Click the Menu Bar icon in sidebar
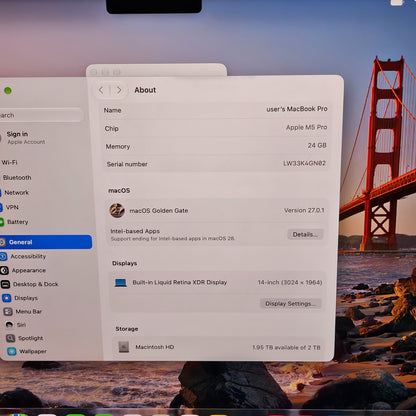This screenshot has width=416, height=416. click(x=8, y=312)
